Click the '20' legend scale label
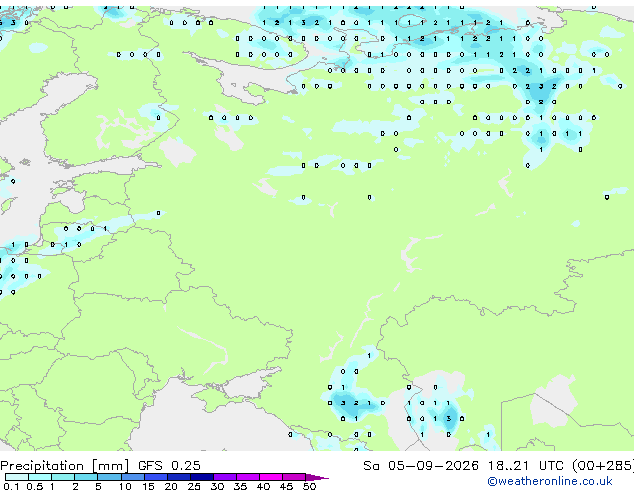This screenshot has width=634, height=490. coord(171,486)
